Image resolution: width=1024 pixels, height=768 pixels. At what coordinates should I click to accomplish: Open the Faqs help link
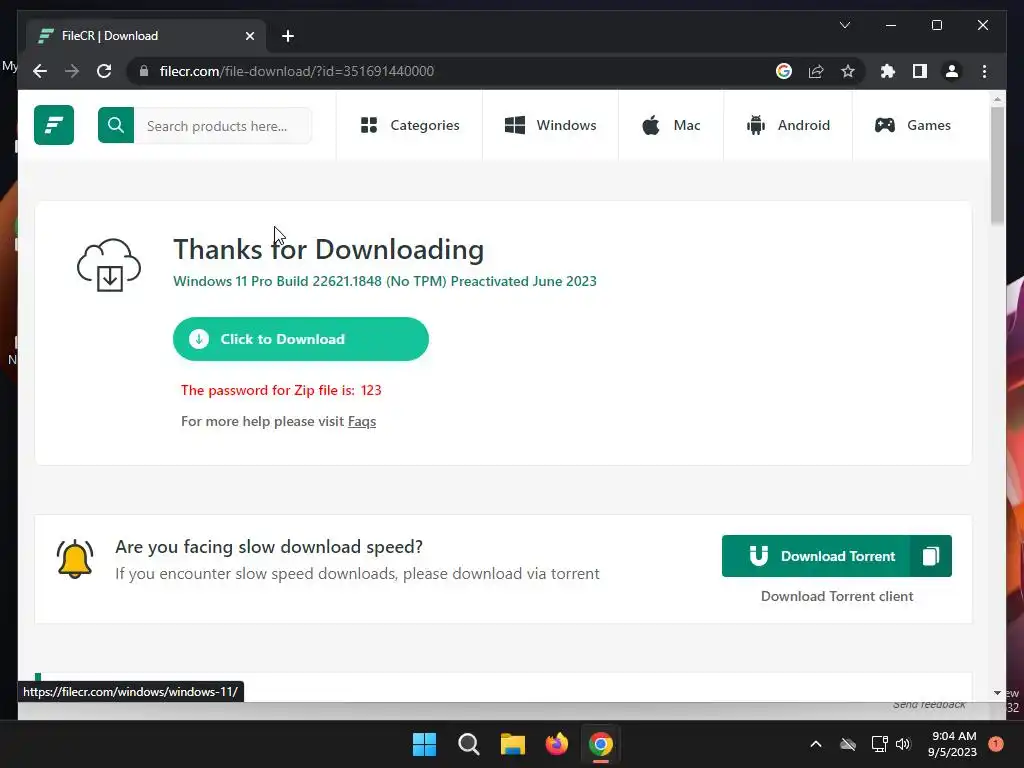click(362, 421)
